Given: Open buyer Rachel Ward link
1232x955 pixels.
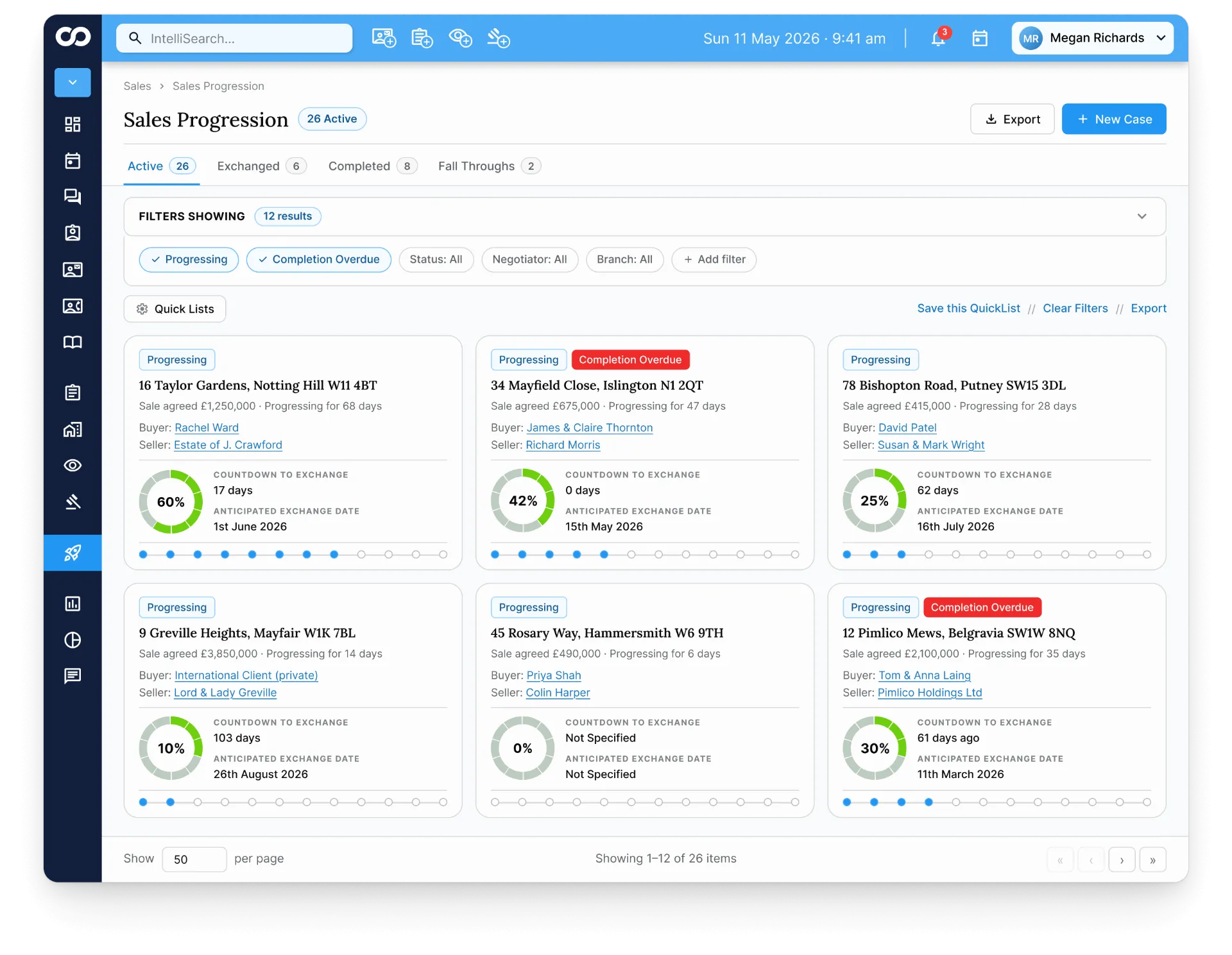Looking at the screenshot, I should point(207,428).
